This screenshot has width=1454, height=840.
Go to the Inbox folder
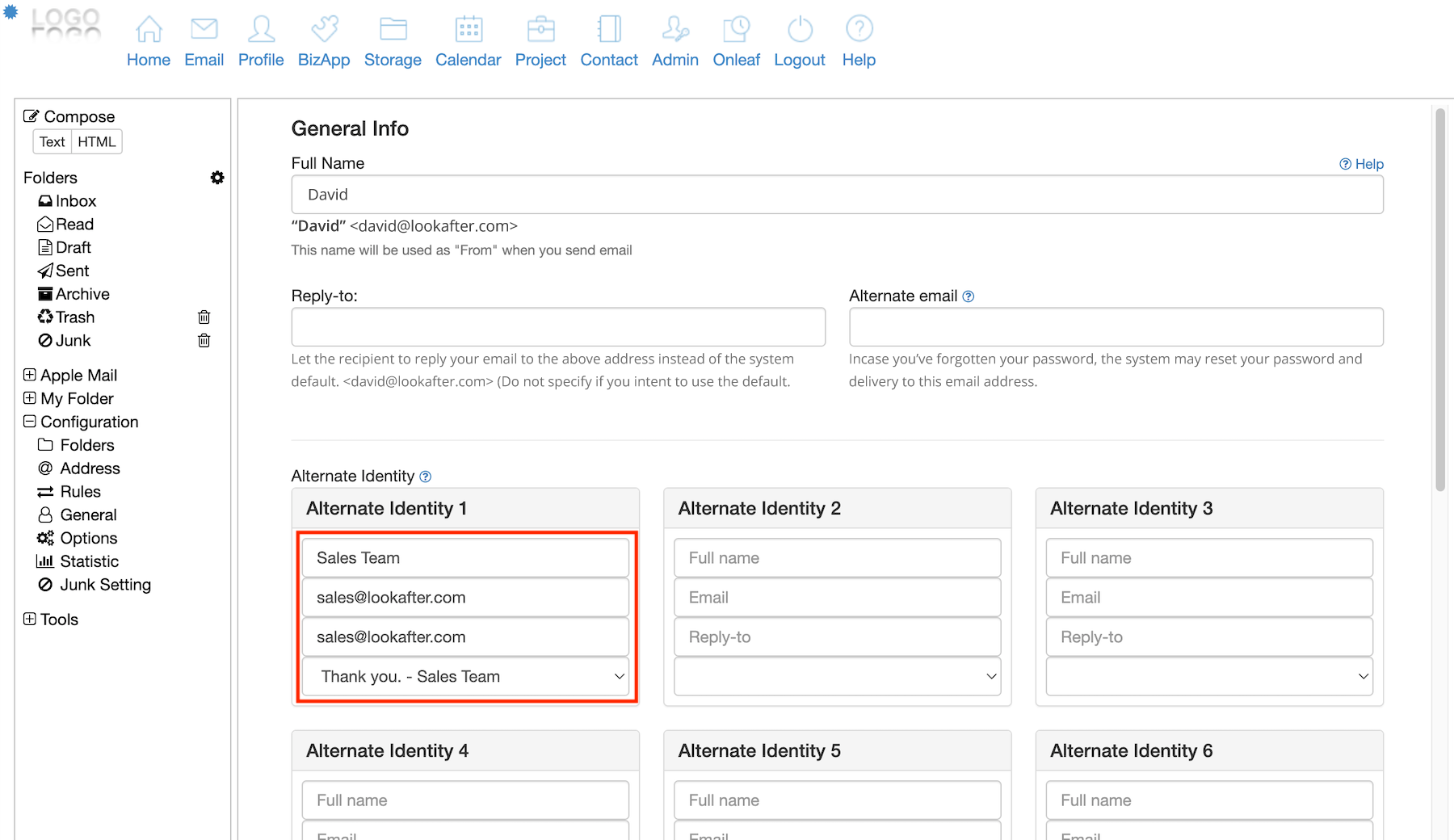(75, 201)
